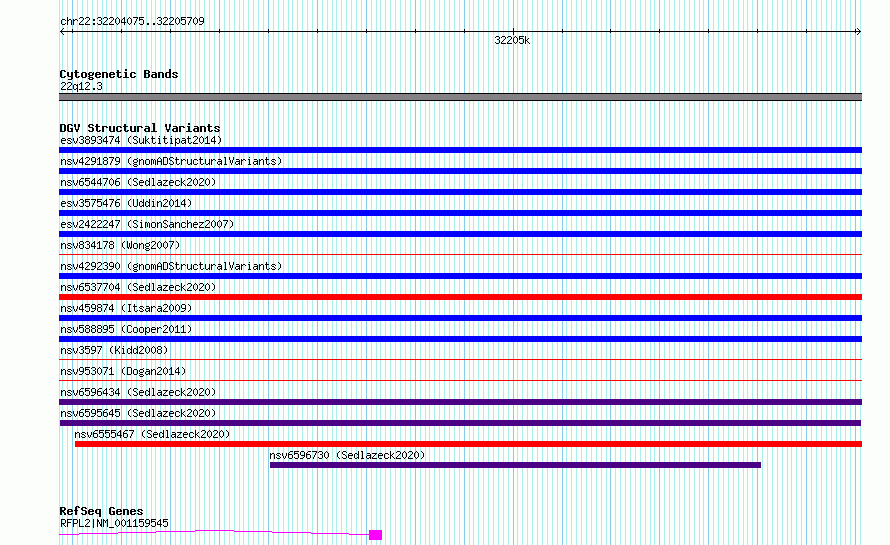890x545 pixels.
Task: Open variant nsv588895 (Cooper2011) label
Action: (126, 329)
